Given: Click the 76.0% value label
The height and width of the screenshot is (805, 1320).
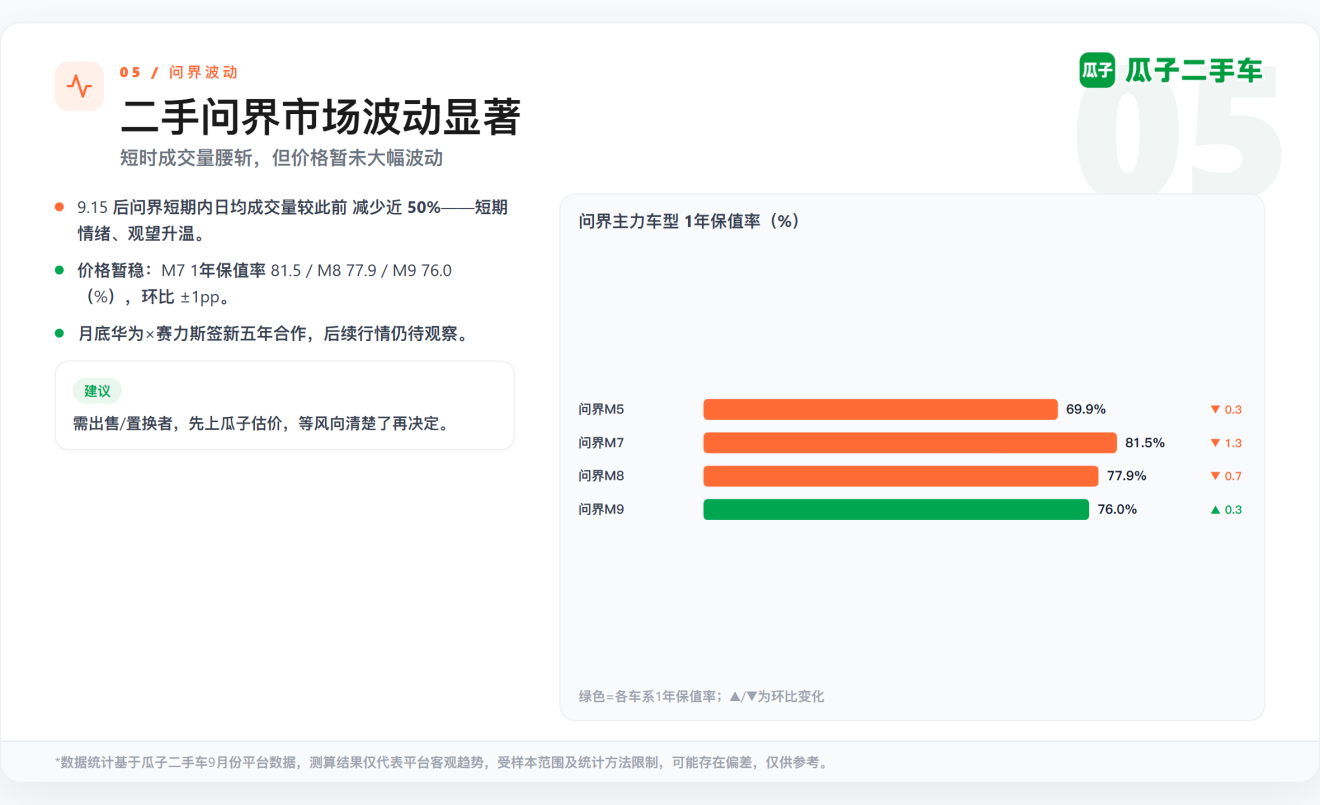Looking at the screenshot, I should click(x=1117, y=509).
